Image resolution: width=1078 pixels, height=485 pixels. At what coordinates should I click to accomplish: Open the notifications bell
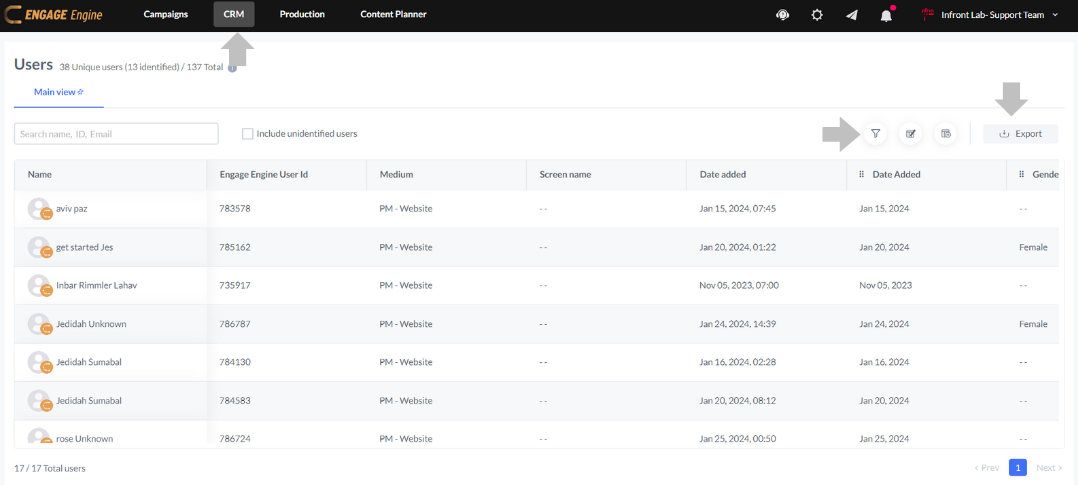pos(886,15)
